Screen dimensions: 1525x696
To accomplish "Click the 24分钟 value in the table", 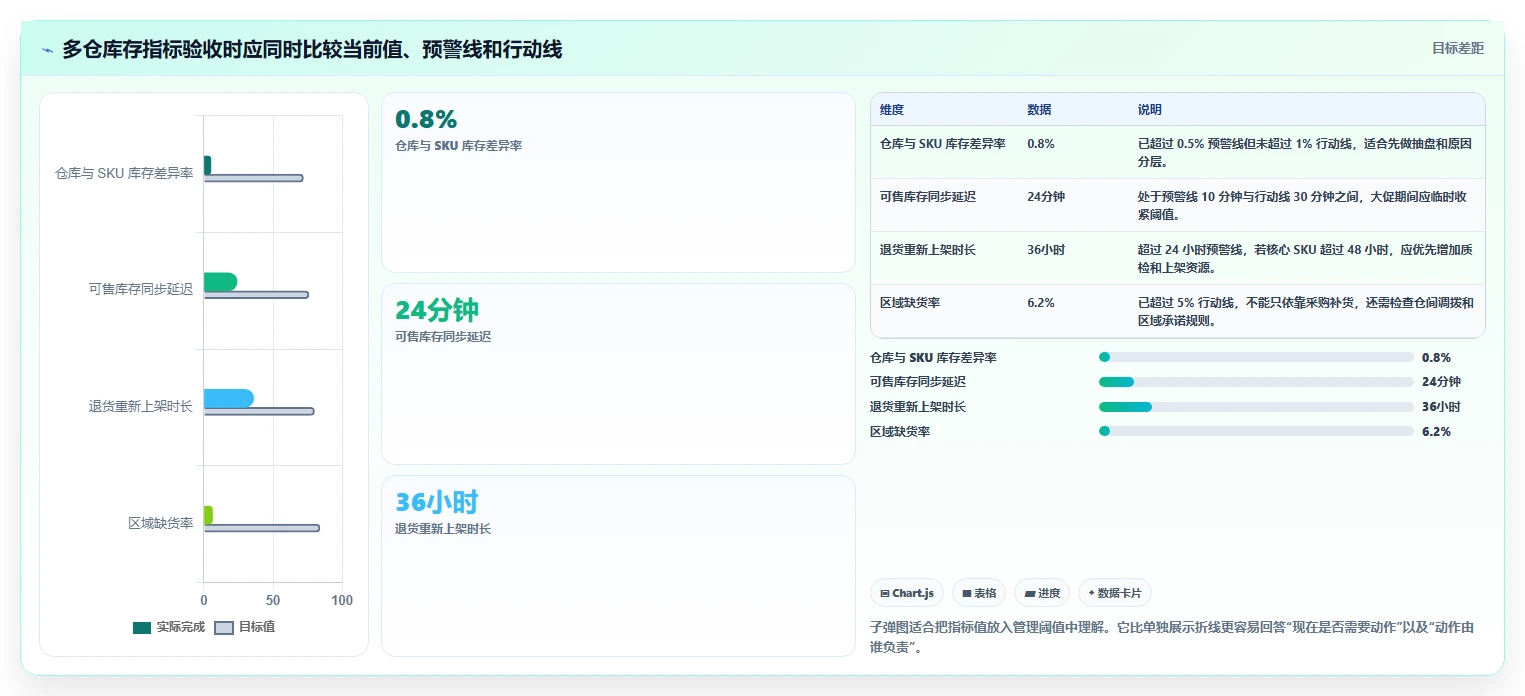I will [1046, 197].
